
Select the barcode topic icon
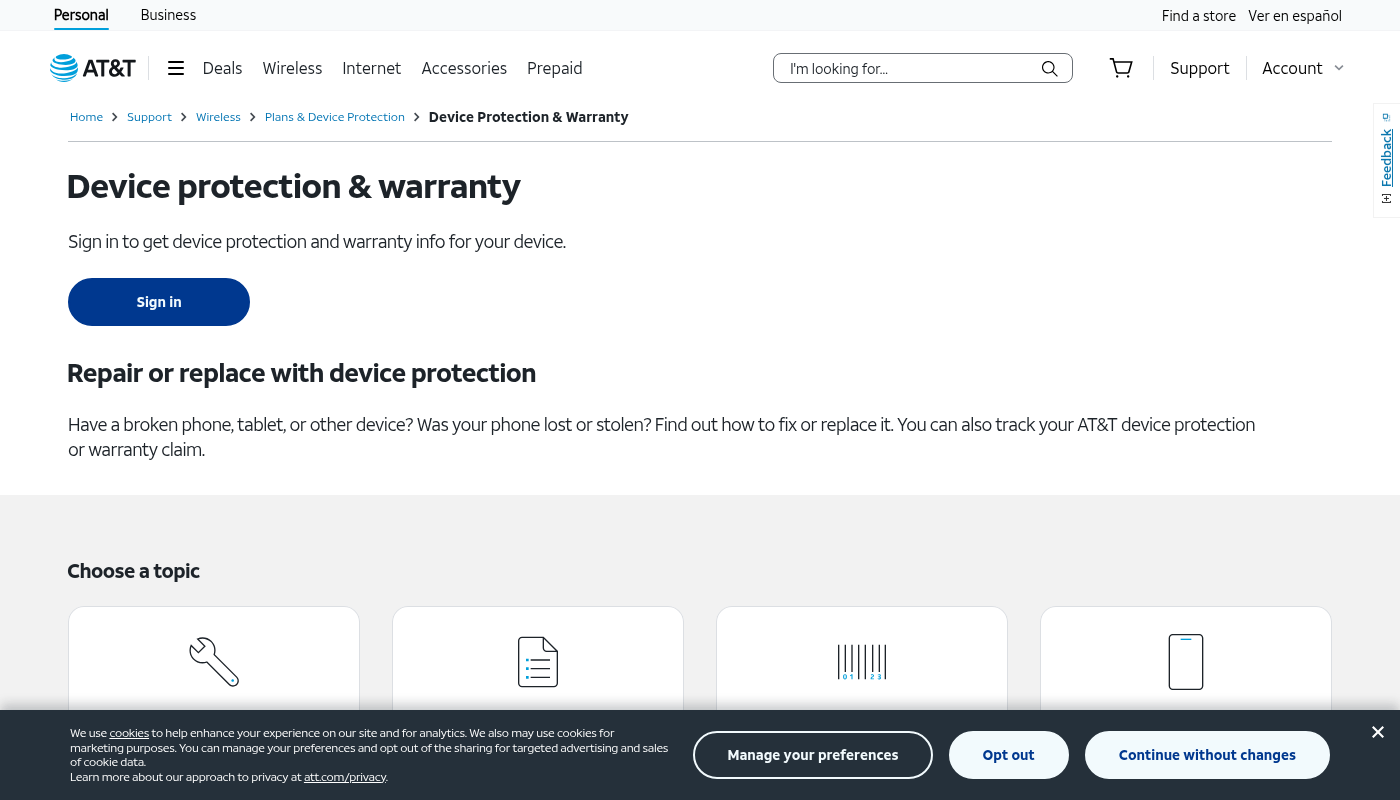(862, 661)
